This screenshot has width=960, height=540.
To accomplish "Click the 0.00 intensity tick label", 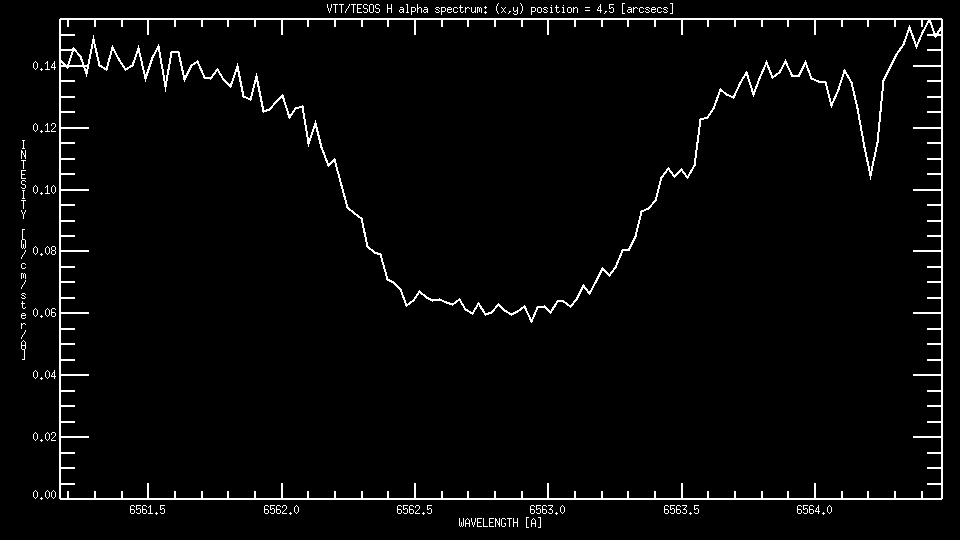I will point(45,495).
